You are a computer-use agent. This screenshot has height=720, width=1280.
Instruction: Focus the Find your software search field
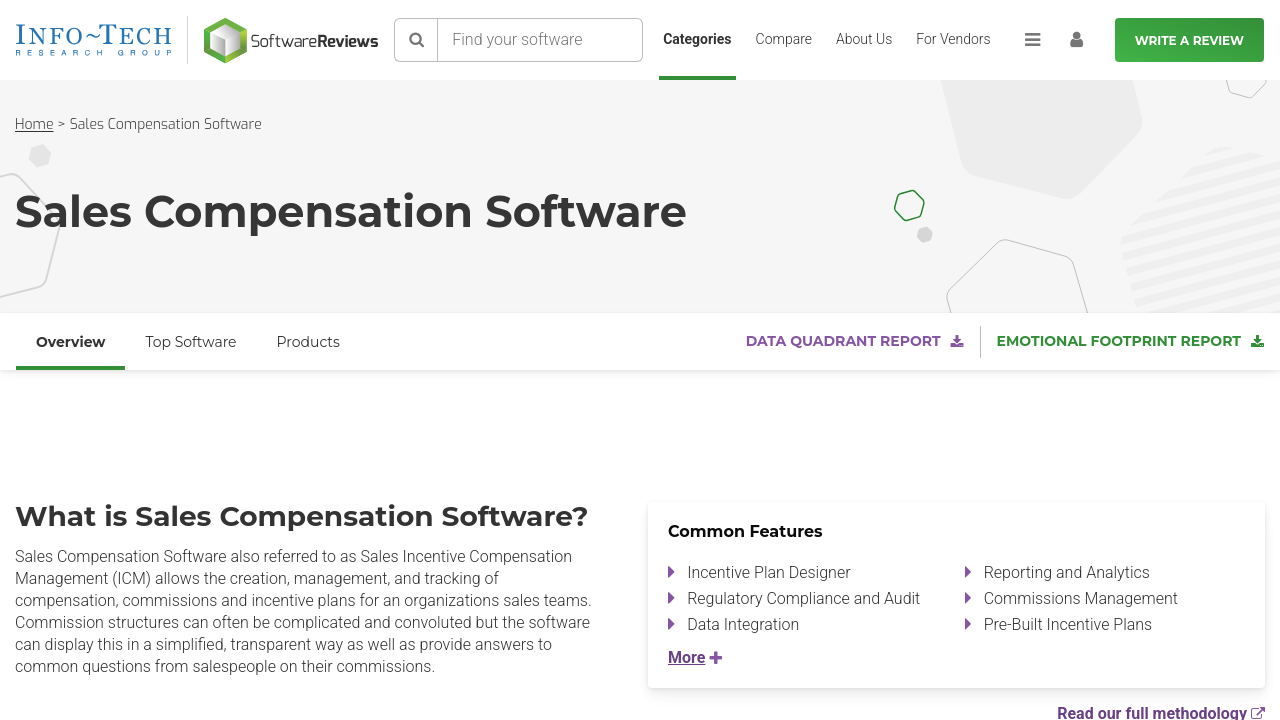[x=540, y=40]
